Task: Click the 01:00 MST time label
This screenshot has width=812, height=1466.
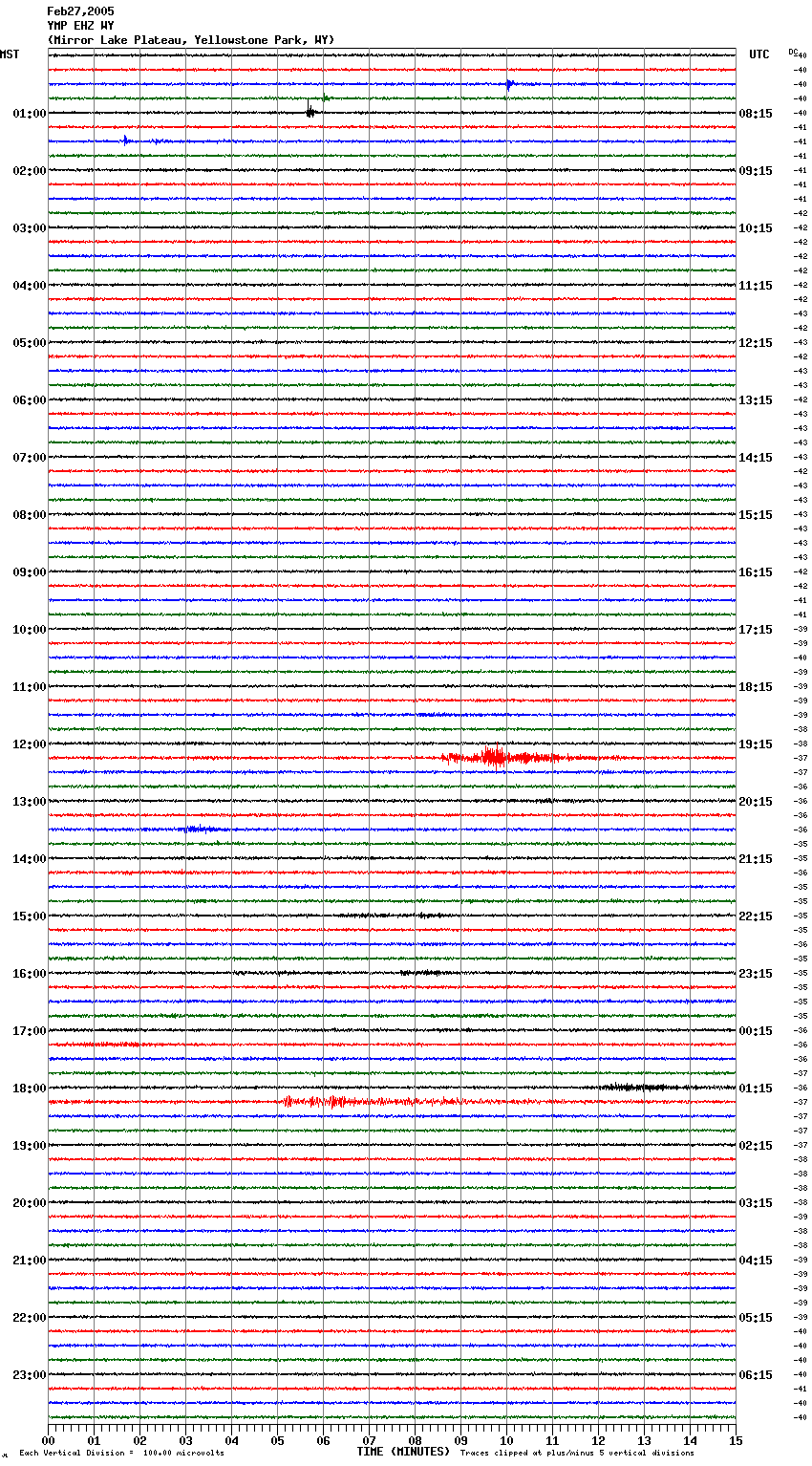Action: [30, 114]
